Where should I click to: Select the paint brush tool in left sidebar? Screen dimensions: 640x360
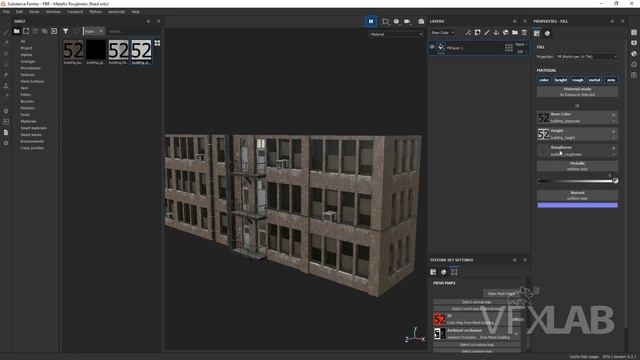6,32
